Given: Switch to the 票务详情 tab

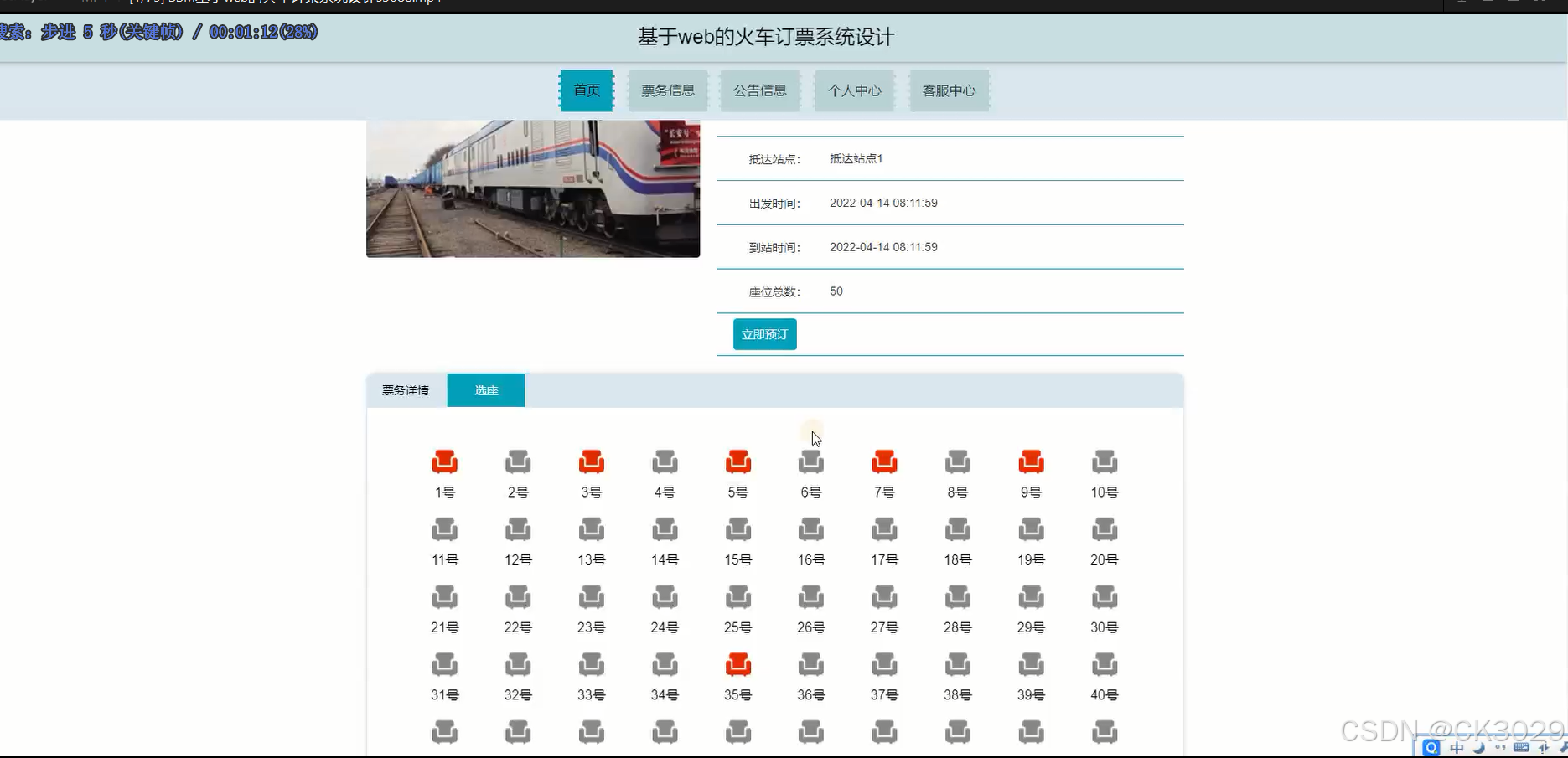Looking at the screenshot, I should [x=406, y=390].
